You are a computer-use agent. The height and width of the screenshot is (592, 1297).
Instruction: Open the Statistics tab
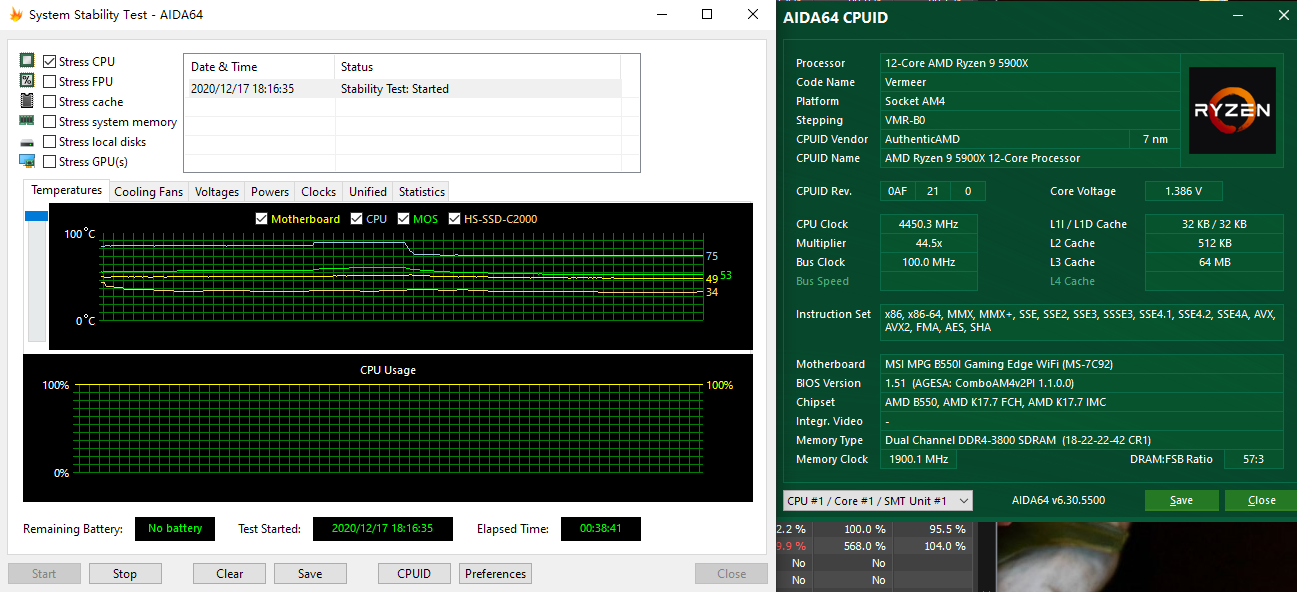[422, 191]
